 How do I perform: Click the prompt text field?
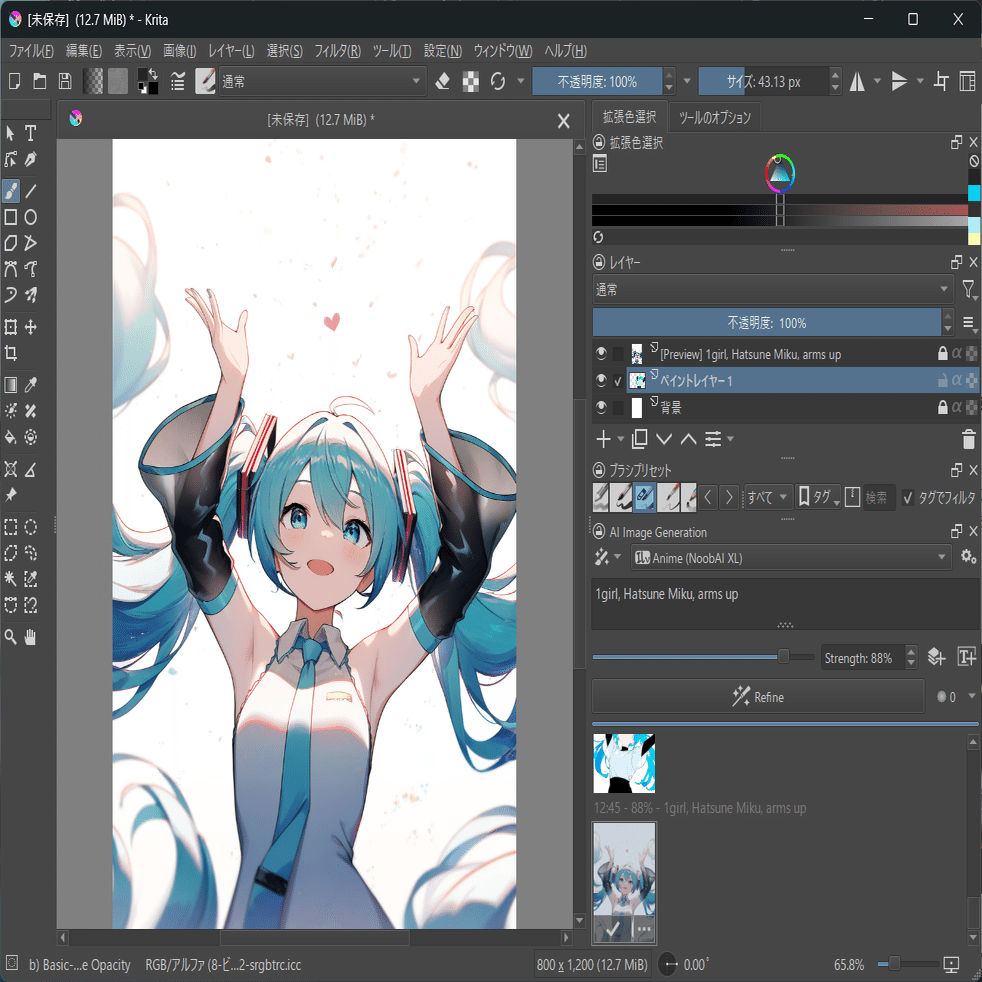pos(785,604)
